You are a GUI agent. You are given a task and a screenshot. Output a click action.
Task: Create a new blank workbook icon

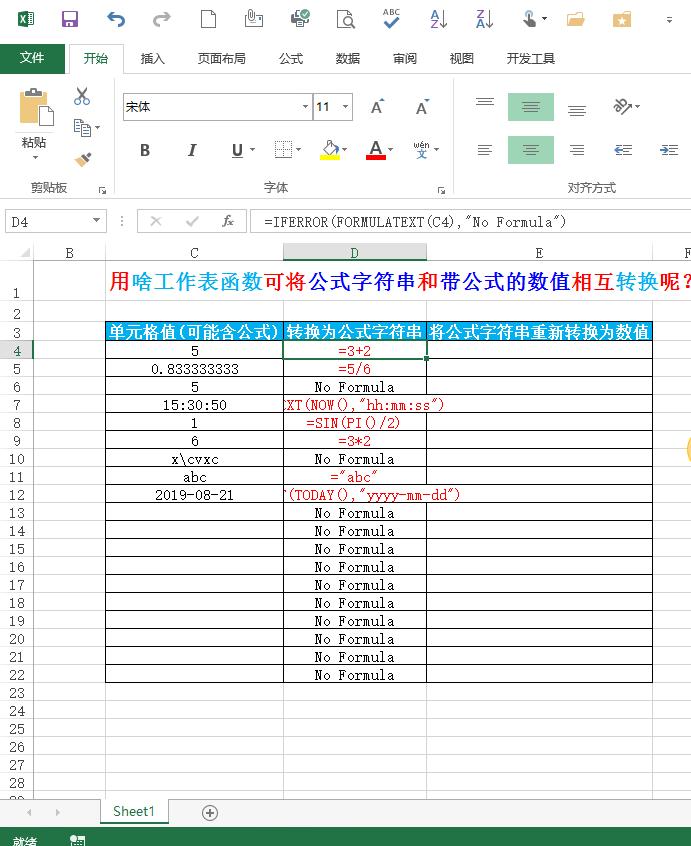208,19
